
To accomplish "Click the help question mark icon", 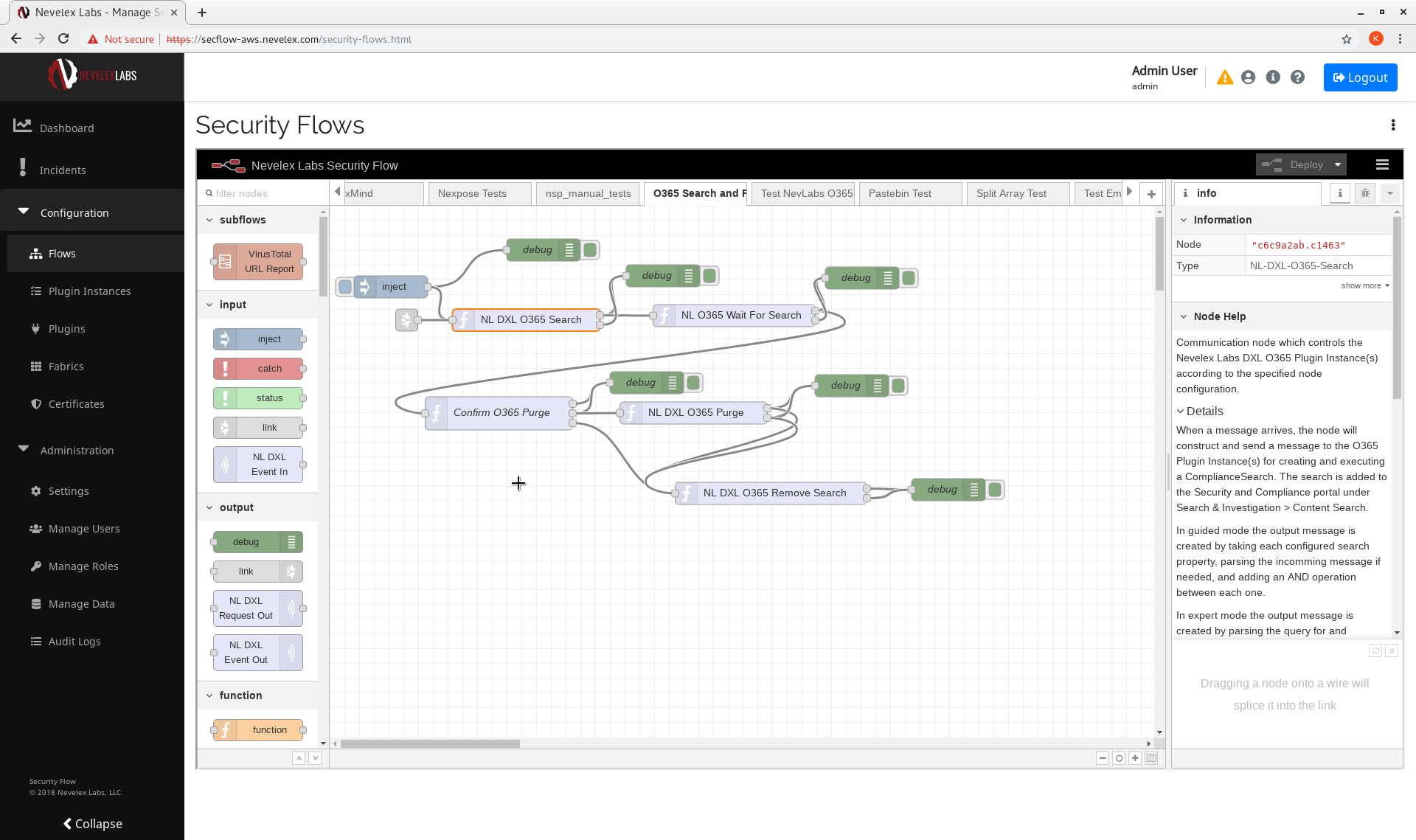I will 1297,77.
